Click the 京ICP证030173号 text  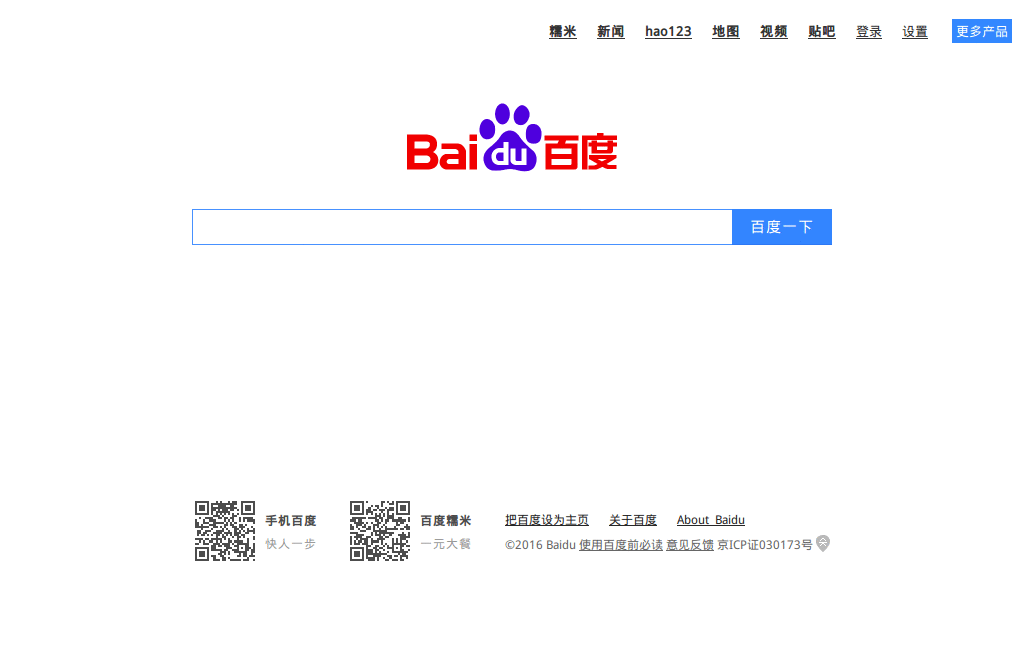(765, 544)
